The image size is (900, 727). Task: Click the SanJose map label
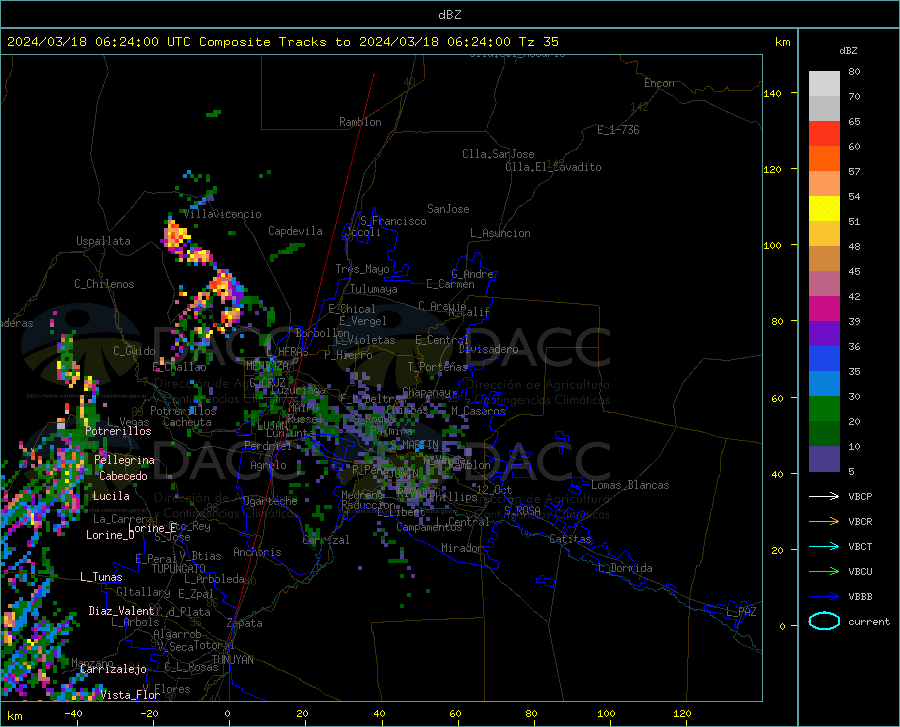pyautogui.click(x=448, y=209)
